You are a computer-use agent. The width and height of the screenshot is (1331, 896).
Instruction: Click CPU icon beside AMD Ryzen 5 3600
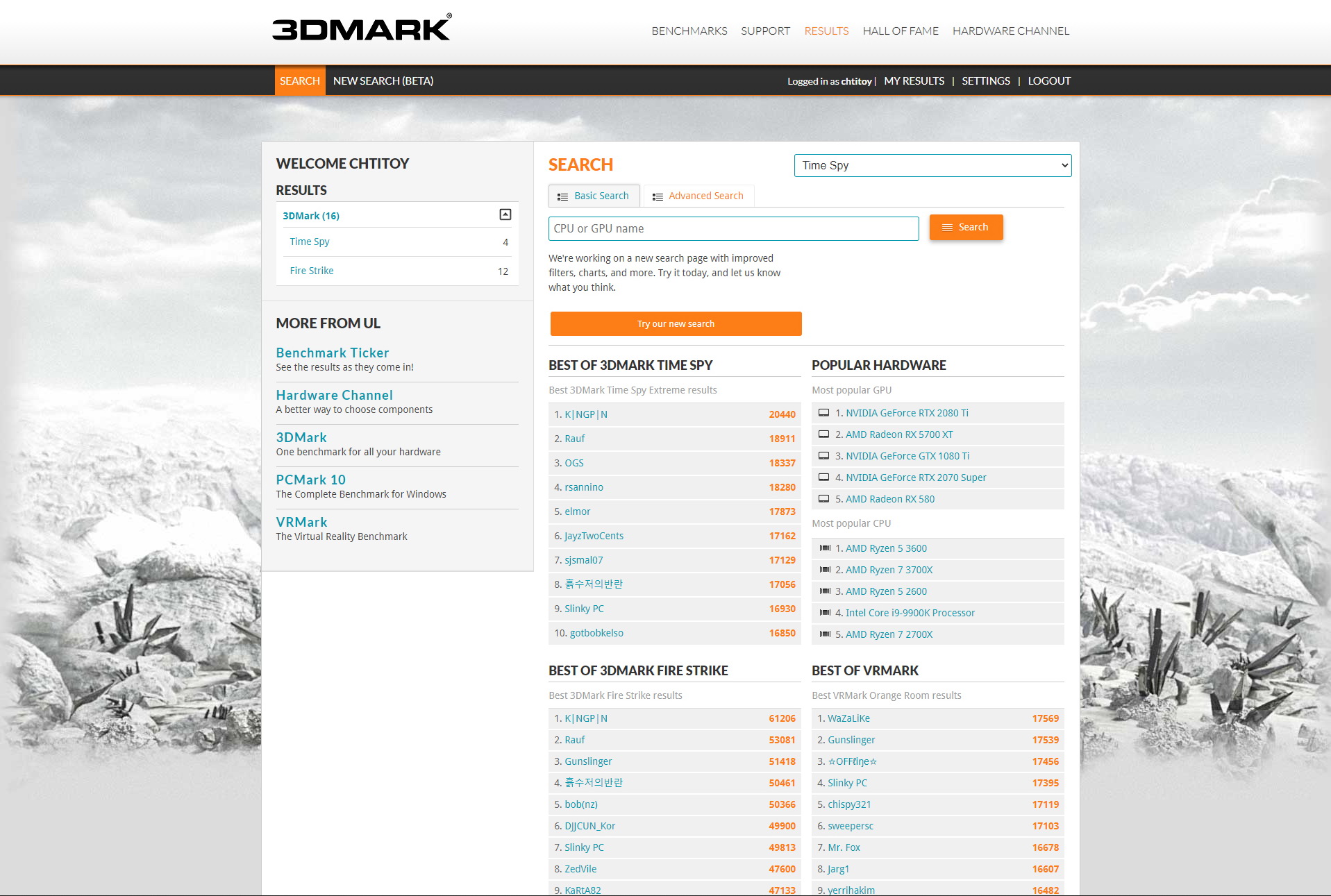point(825,548)
